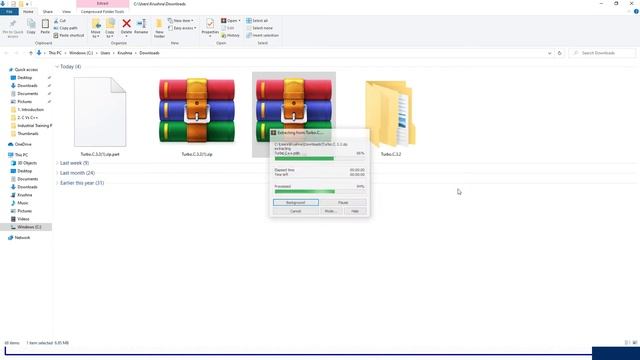
Task: Select Network in the navigation pane
Action: [22, 238]
